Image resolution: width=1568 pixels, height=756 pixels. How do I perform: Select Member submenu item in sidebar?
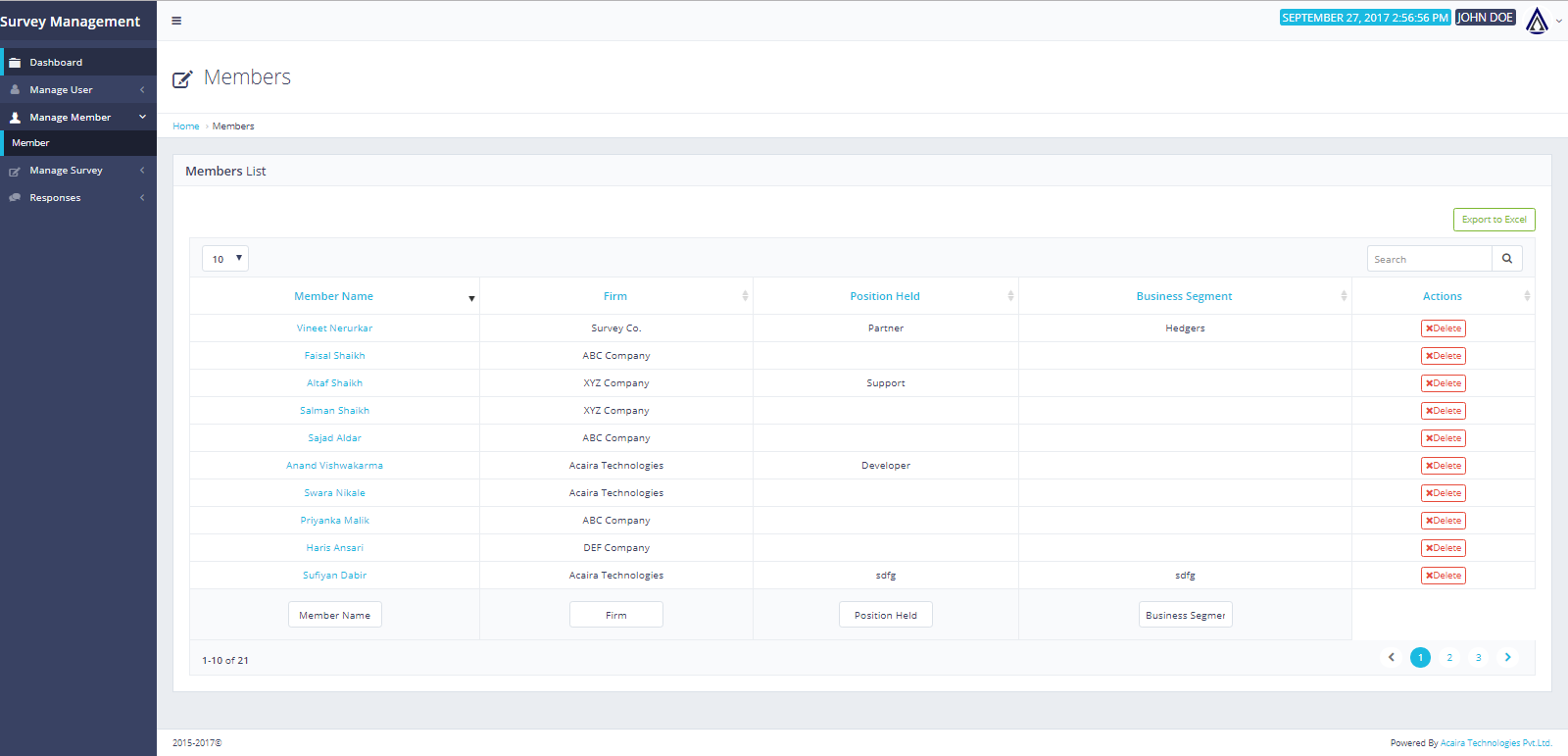pos(31,143)
